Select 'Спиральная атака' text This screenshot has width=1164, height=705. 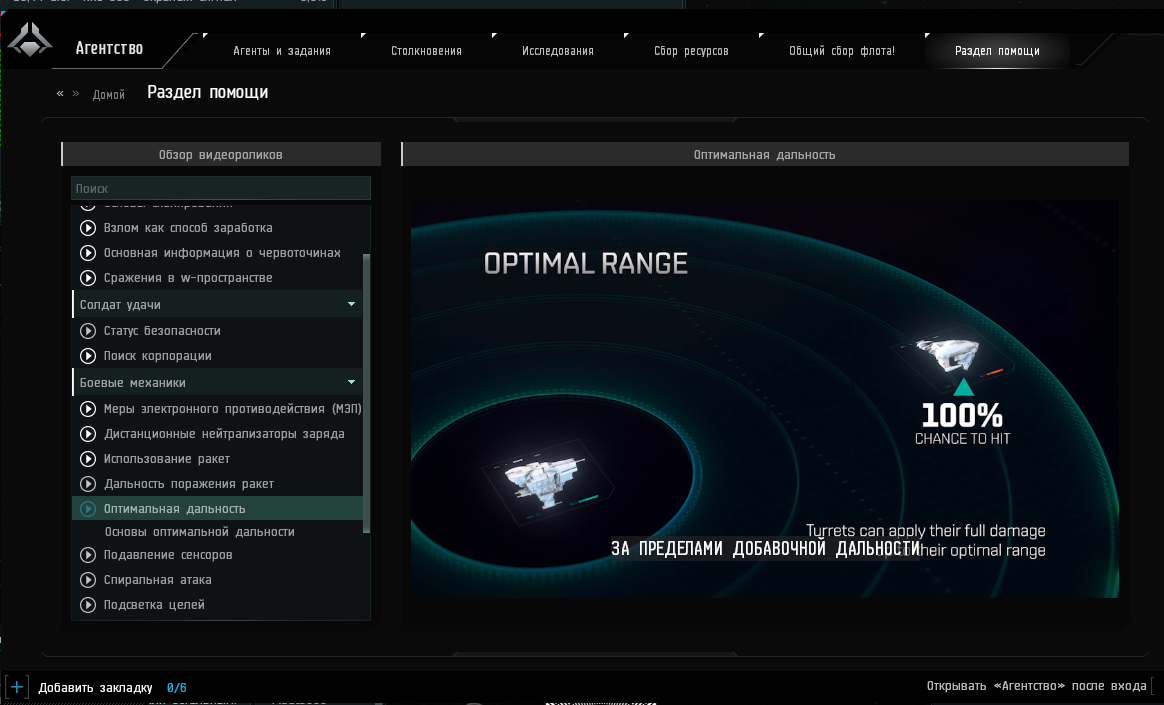[157, 580]
